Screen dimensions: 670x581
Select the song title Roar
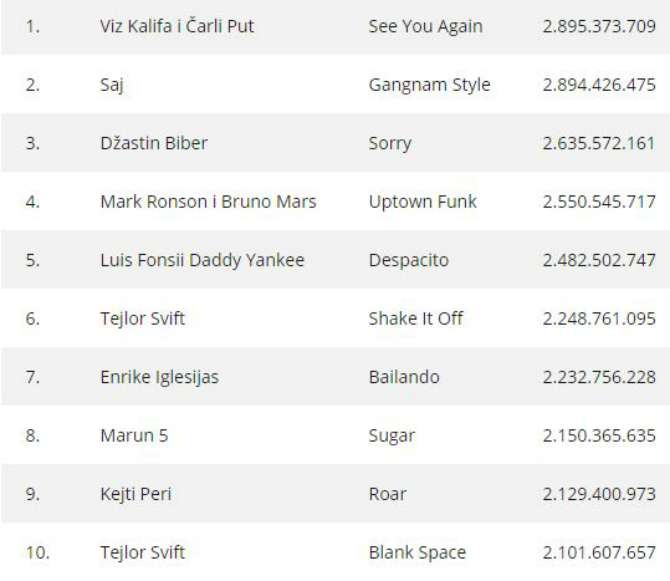[388, 494]
